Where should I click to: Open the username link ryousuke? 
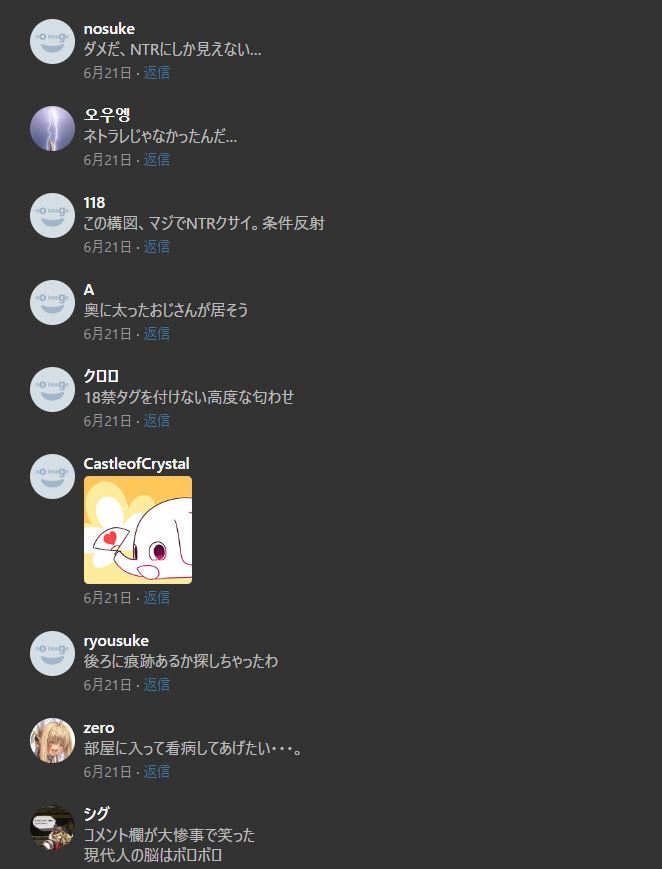pyautogui.click(x=116, y=641)
